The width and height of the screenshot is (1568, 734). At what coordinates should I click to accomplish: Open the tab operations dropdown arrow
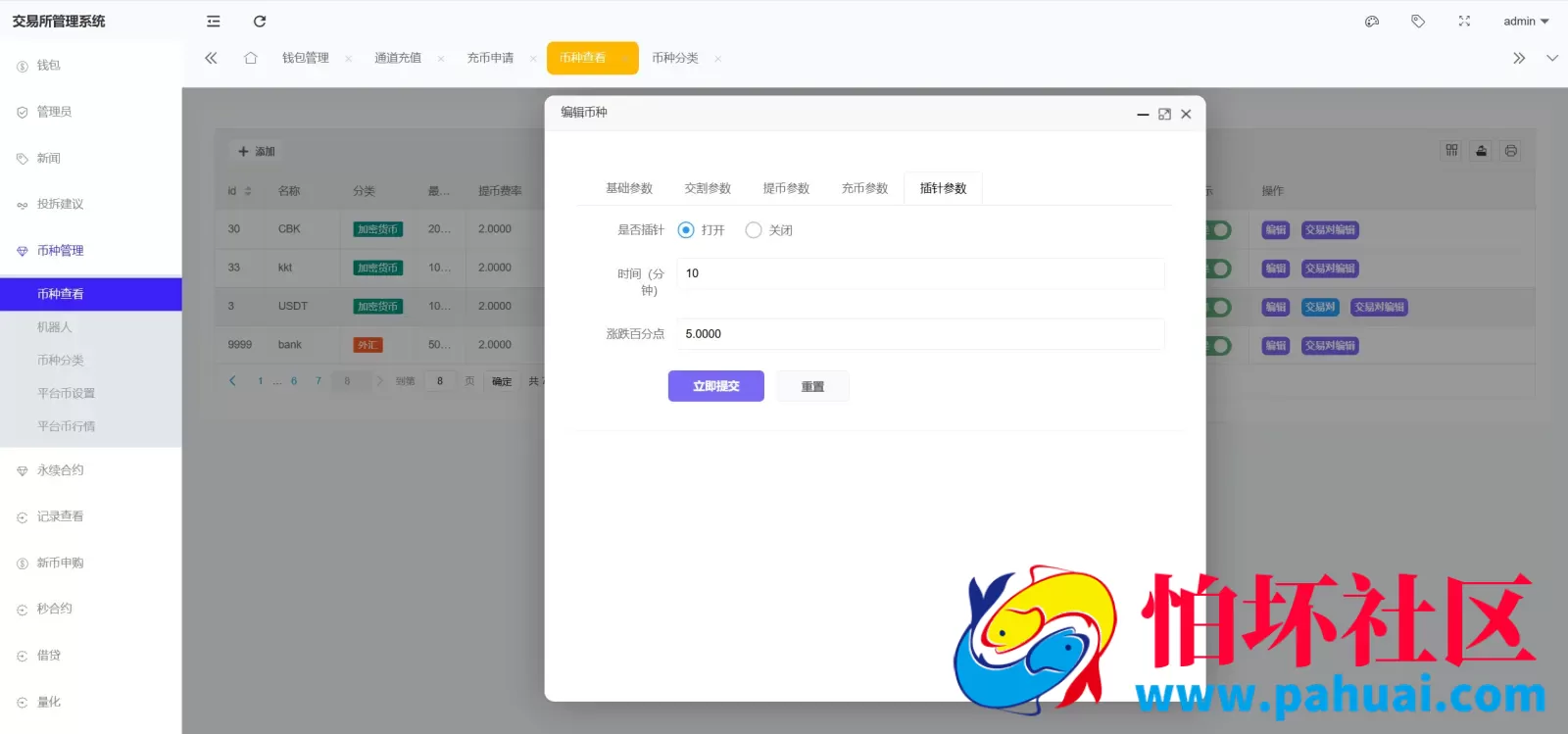1552,58
